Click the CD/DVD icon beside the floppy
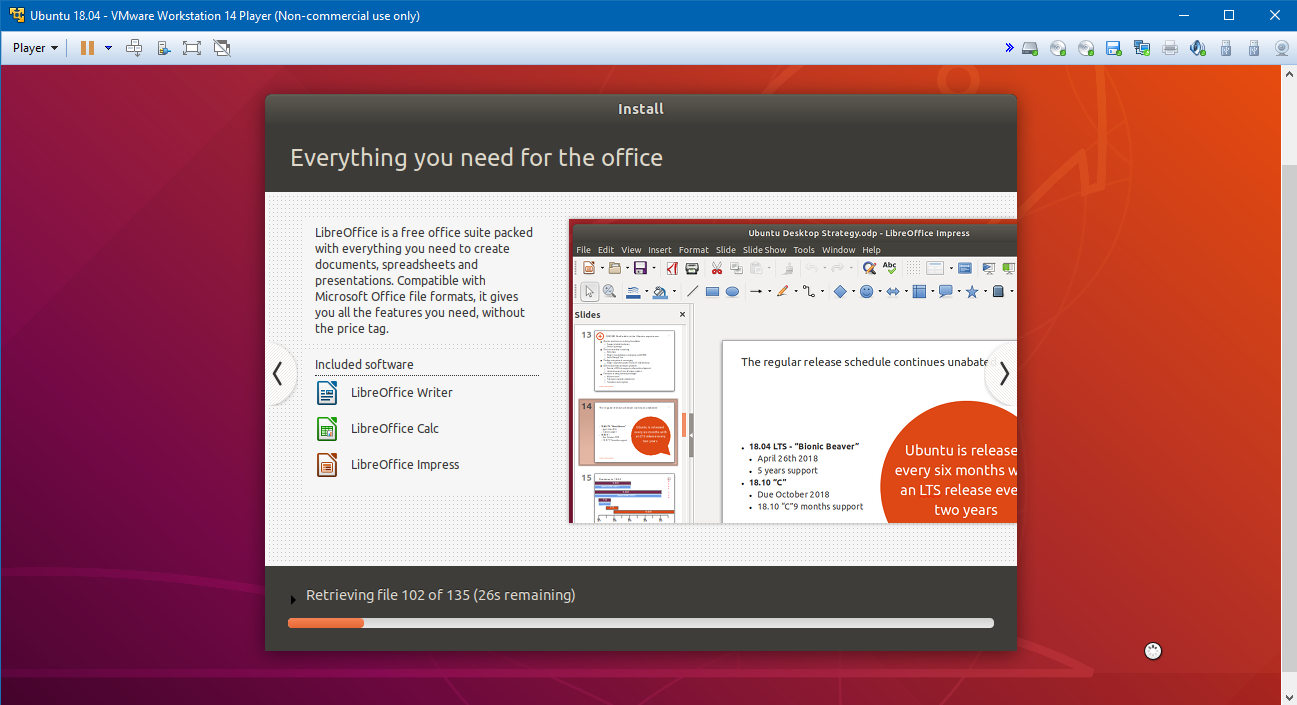 click(x=1086, y=48)
